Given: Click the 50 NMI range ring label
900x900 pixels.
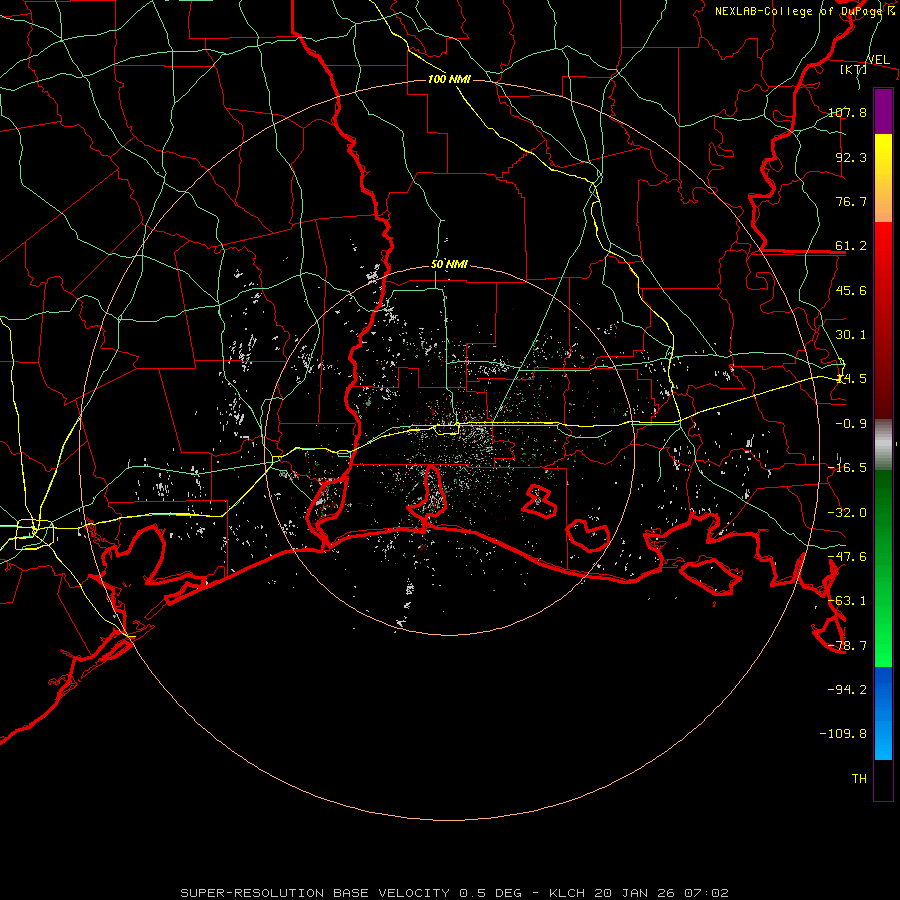Looking at the screenshot, I should (x=449, y=264).
